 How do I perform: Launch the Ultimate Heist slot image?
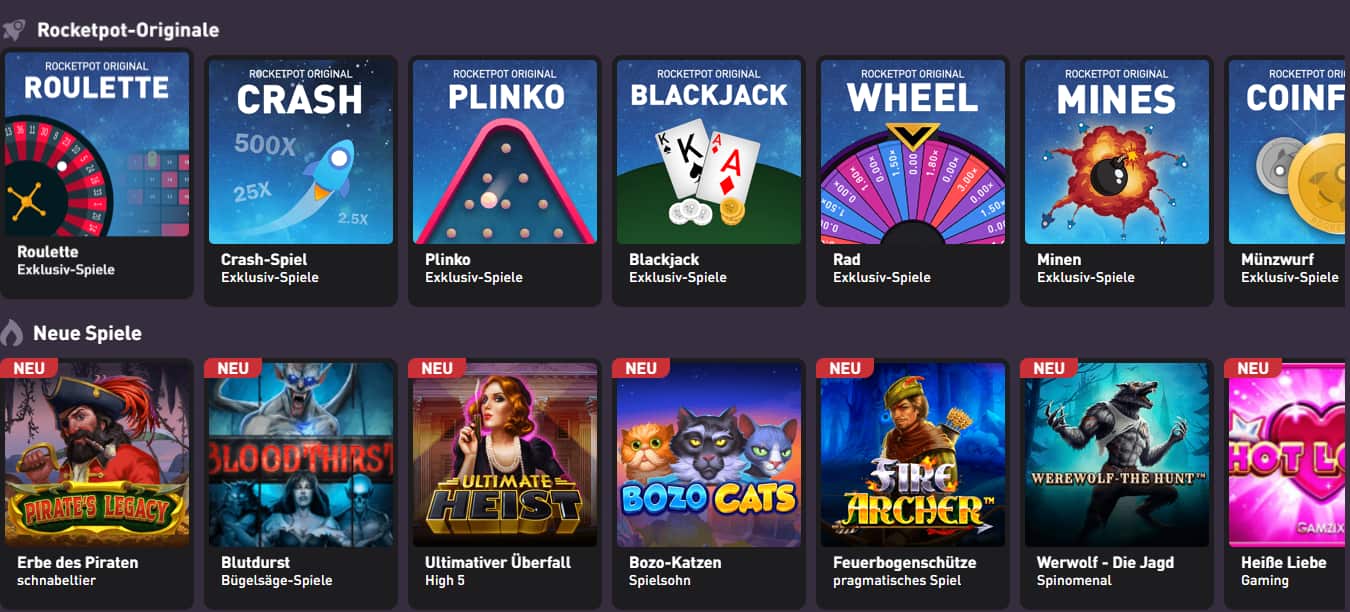[505, 455]
